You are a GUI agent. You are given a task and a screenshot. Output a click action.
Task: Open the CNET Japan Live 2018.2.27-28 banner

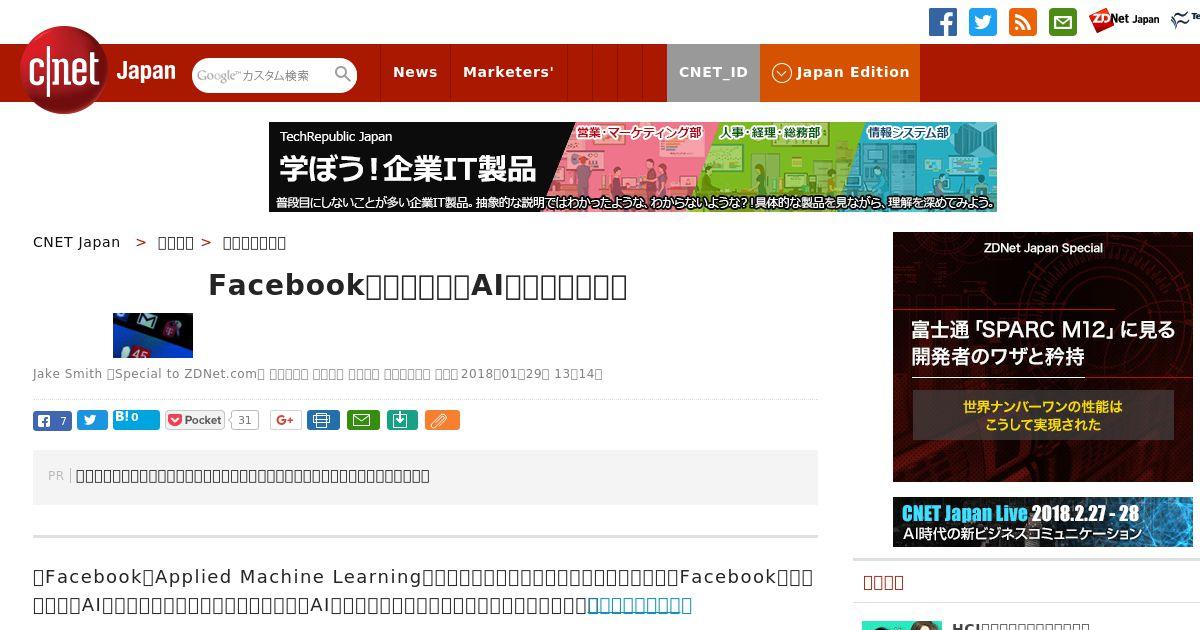tap(1043, 522)
